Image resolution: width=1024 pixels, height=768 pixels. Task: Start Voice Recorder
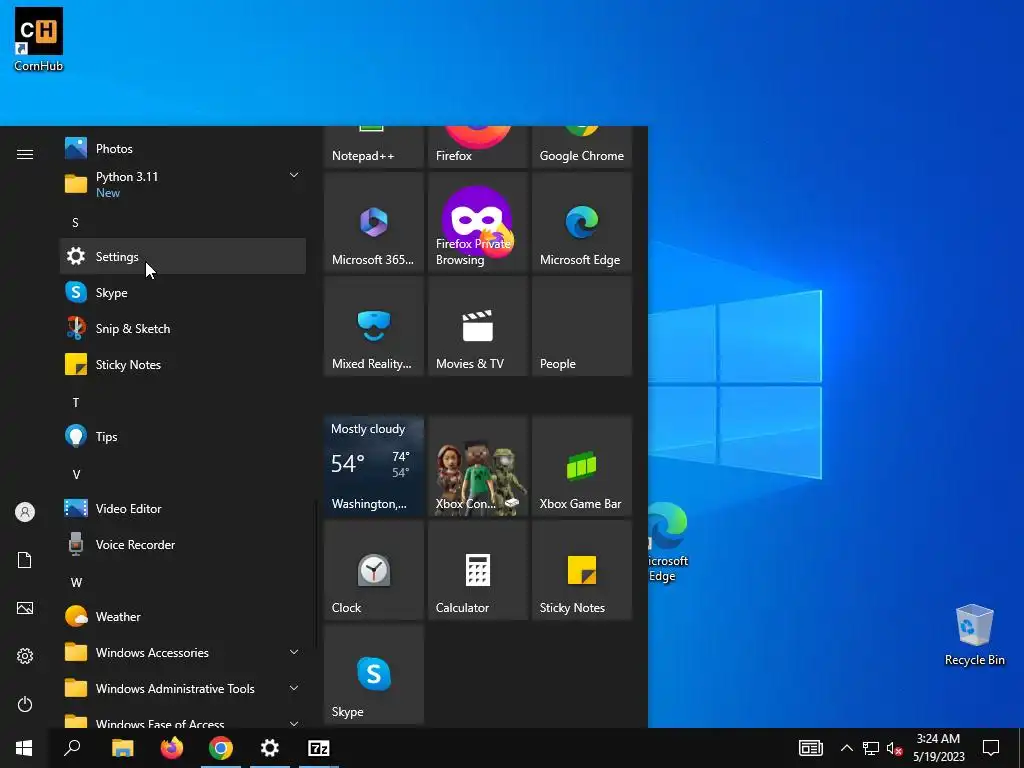(183, 544)
